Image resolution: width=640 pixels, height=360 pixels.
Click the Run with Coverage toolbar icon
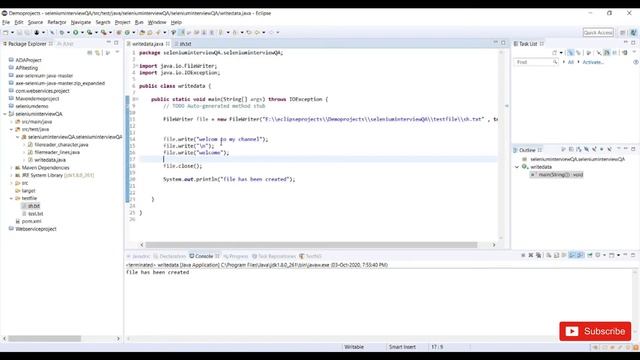pyautogui.click(x=89, y=32)
